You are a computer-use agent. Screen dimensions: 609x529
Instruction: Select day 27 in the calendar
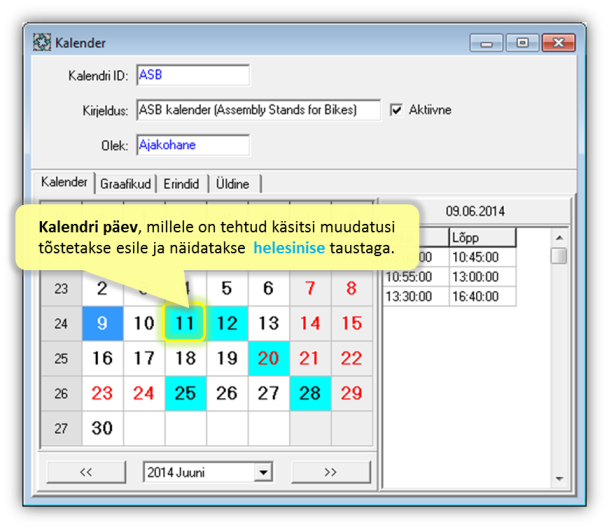(x=269, y=393)
